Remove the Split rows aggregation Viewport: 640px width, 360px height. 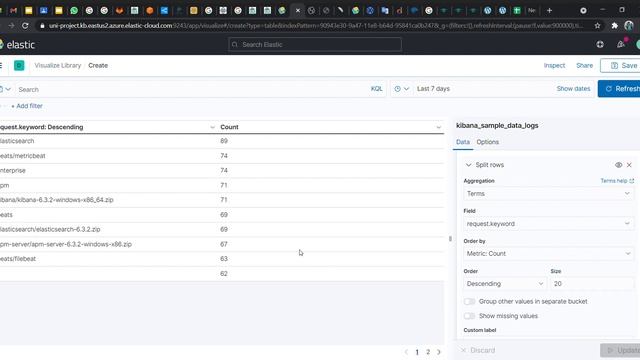[x=629, y=165]
